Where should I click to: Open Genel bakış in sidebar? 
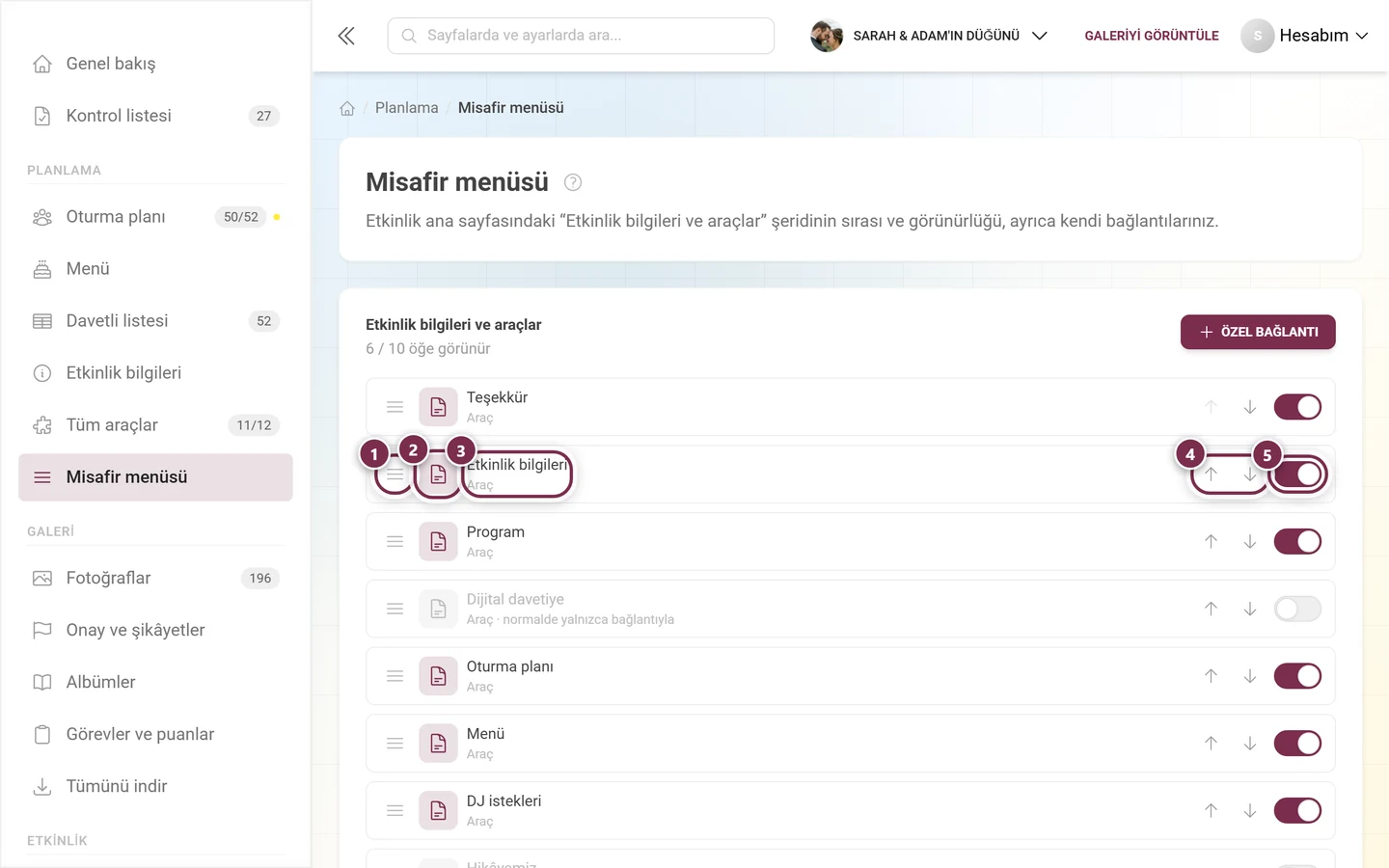pyautogui.click(x=155, y=64)
